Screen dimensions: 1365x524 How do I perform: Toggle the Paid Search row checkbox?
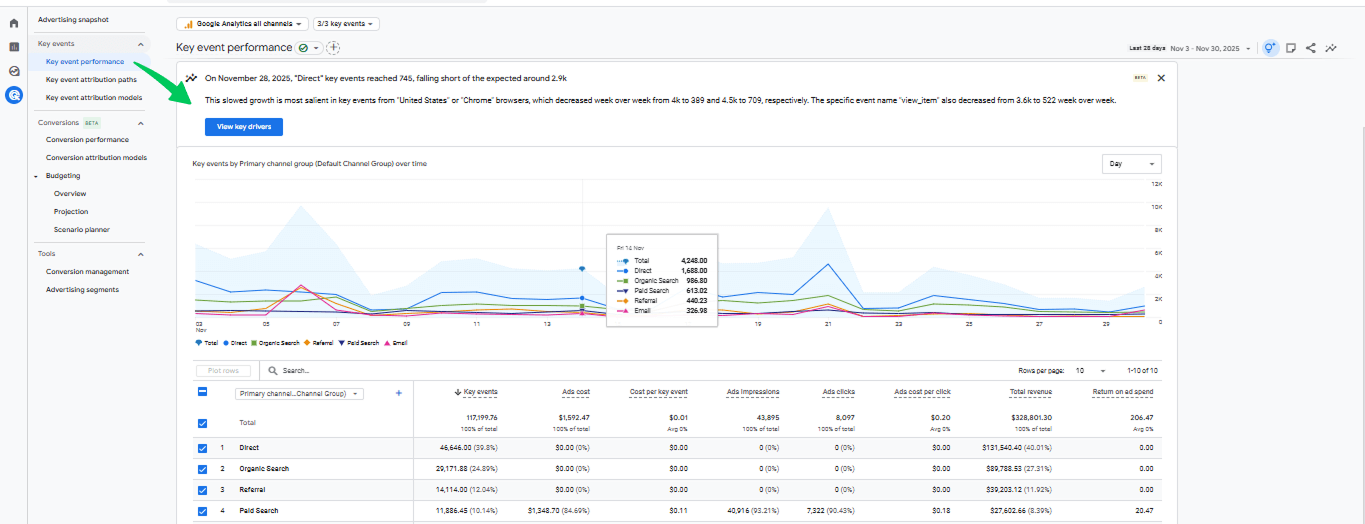tap(203, 511)
